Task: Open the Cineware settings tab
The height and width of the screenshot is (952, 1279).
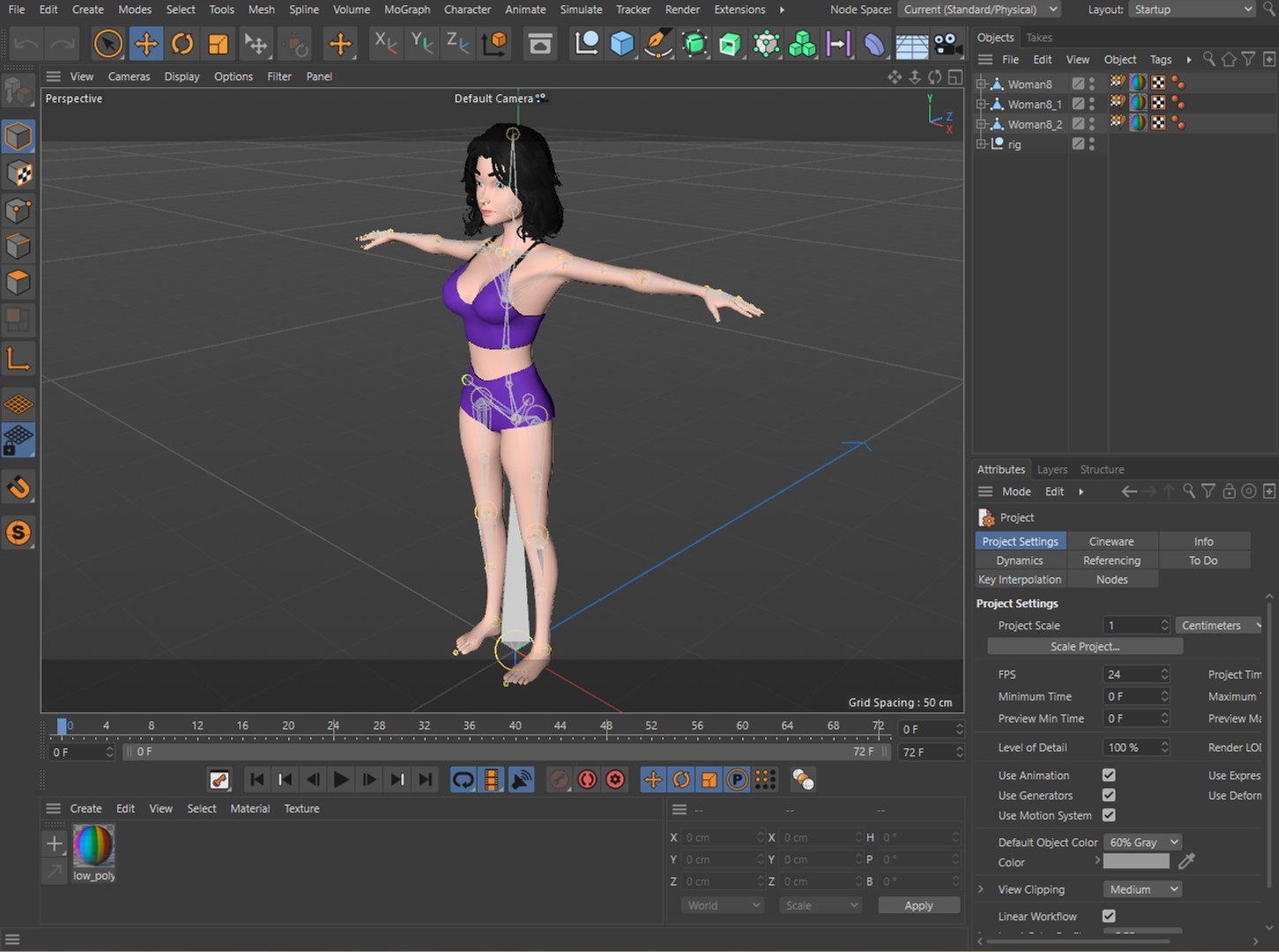Action: pos(1112,541)
